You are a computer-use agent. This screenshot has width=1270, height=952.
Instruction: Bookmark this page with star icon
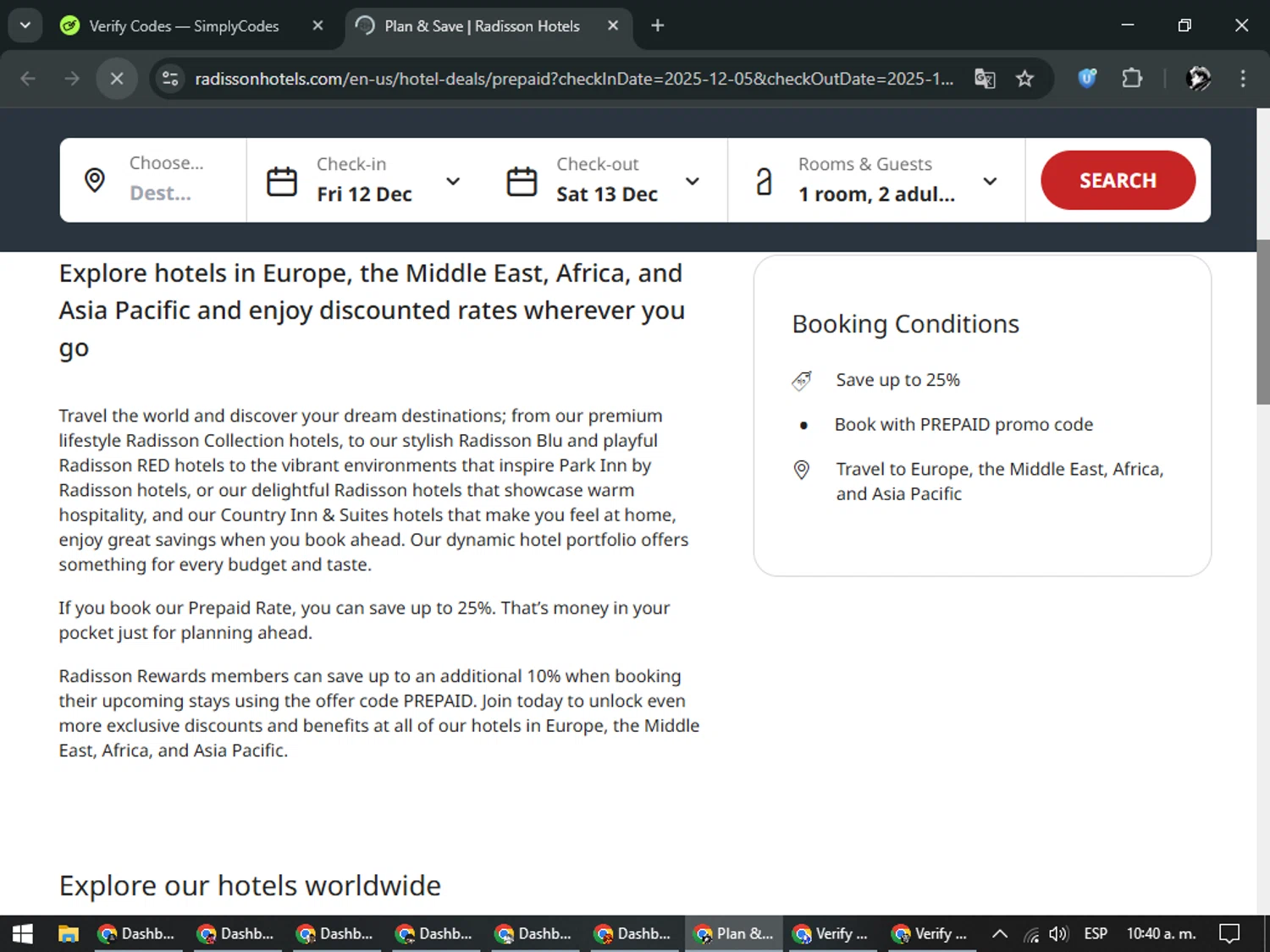pos(1025,79)
